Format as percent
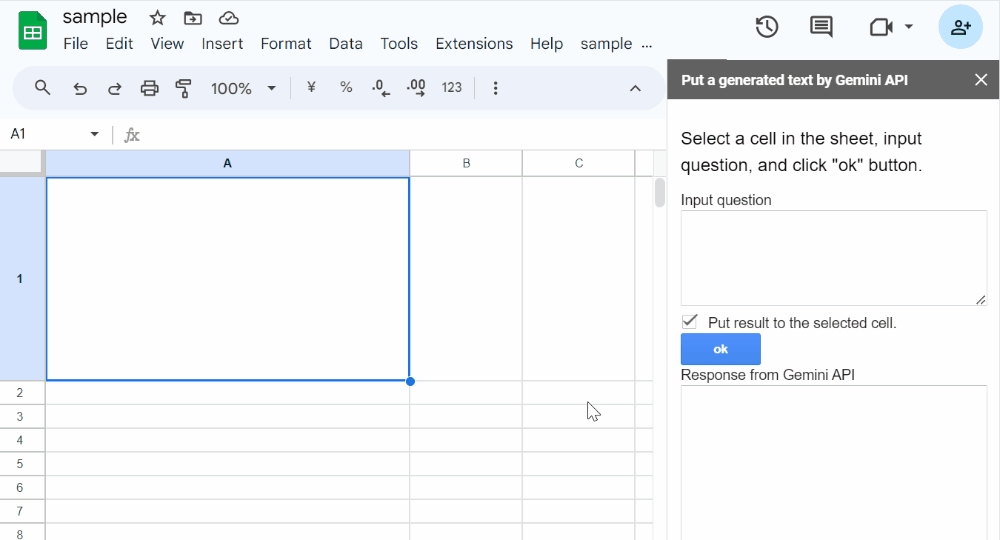Screen dimensions: 1000x540 coord(346,87)
